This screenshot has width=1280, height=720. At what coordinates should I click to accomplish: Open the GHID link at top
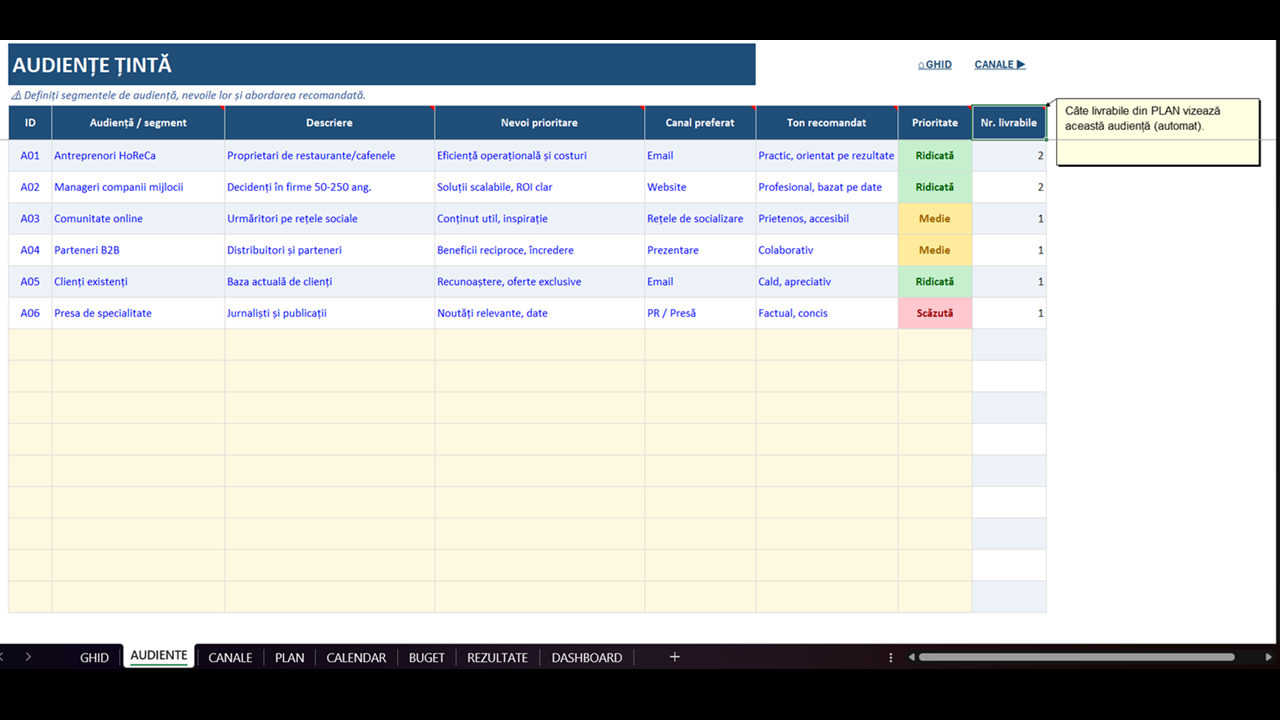(x=935, y=64)
